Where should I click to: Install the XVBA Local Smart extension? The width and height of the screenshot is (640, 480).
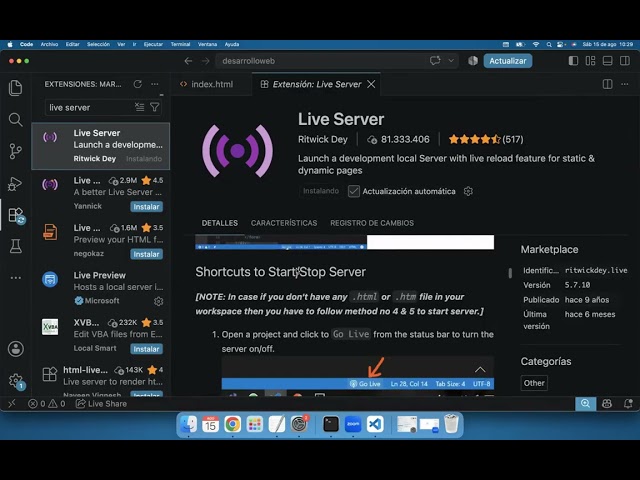147,349
